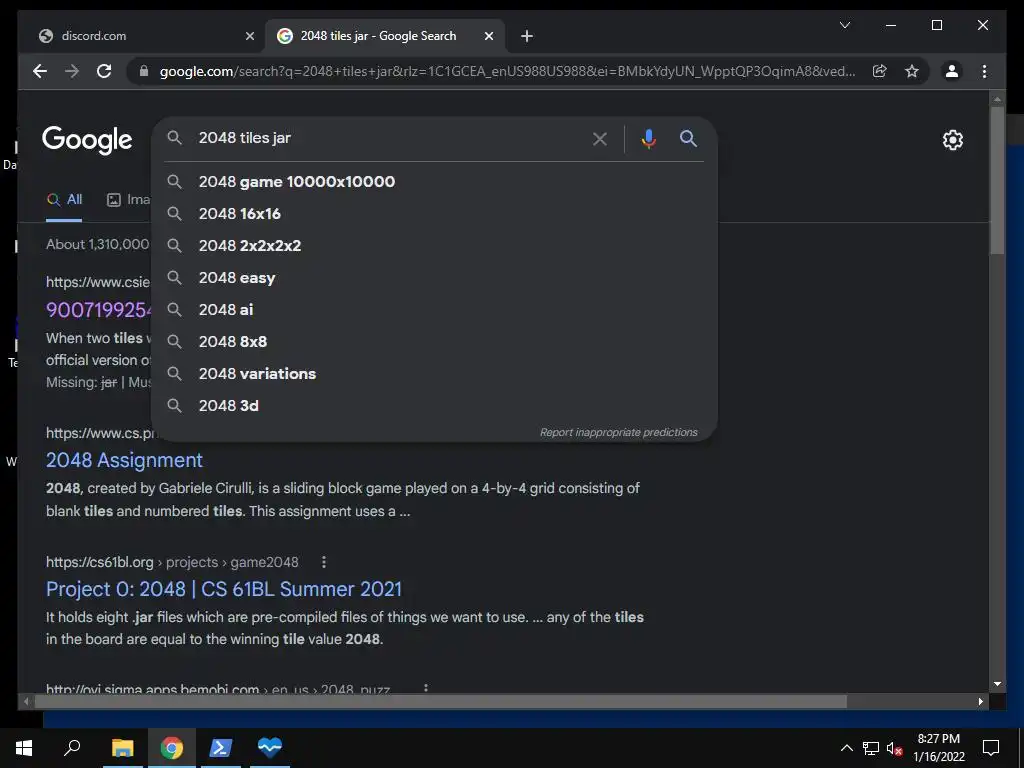Click the horizontal scrollbar thumb

440,701
